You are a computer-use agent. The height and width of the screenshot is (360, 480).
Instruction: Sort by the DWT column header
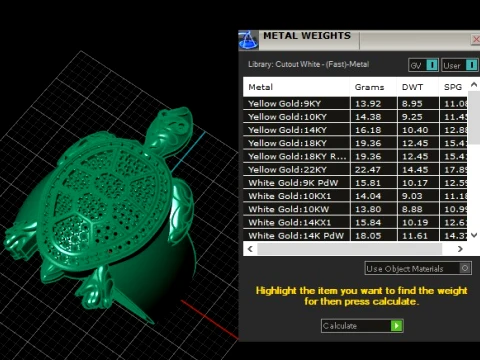pyautogui.click(x=418, y=87)
